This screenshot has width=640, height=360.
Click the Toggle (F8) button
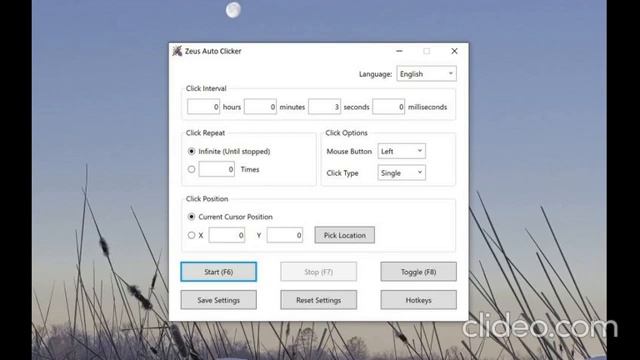pos(418,272)
